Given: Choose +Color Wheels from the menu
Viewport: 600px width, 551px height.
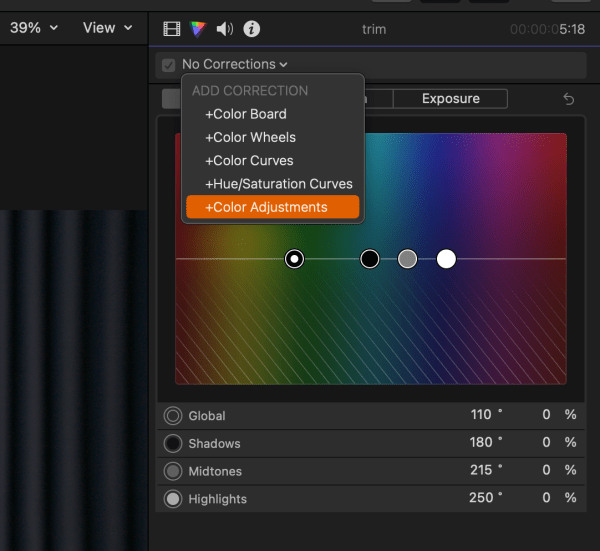Looking at the screenshot, I should [x=250, y=137].
